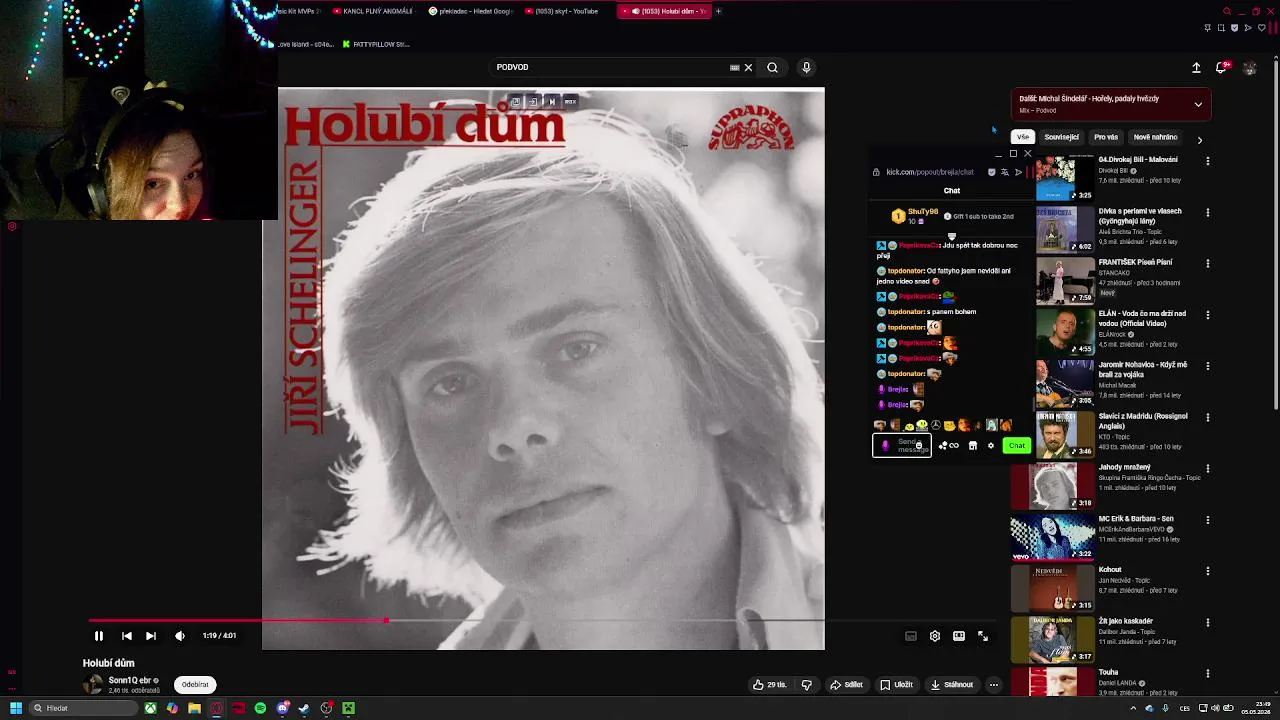Open more actions three-dot menu under video
The width and height of the screenshot is (1280, 720).
[x=993, y=685]
